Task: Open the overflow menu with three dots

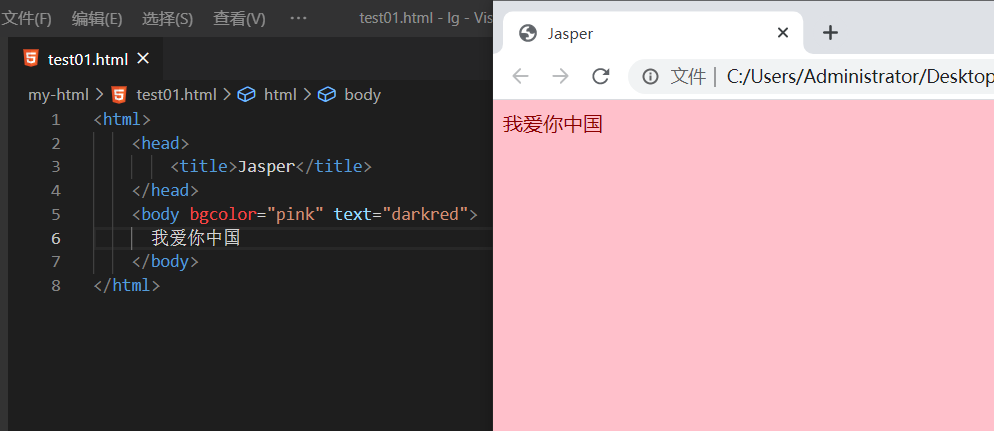Action: click(298, 18)
